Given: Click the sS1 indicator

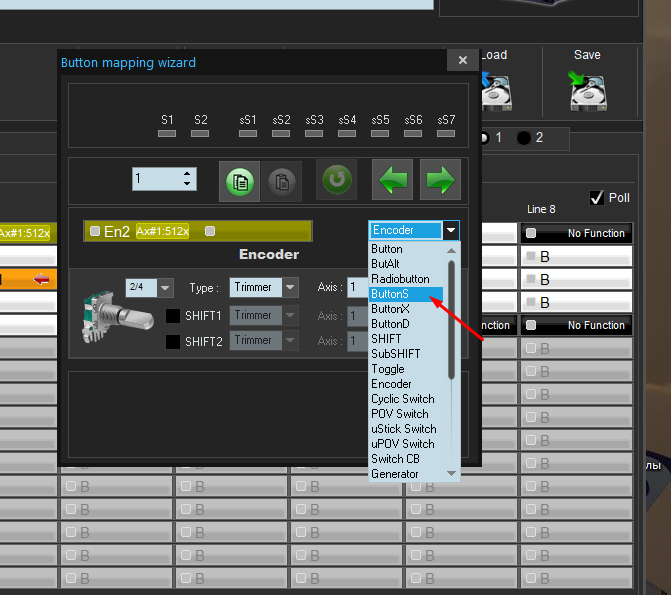Looking at the screenshot, I should click(248, 134).
